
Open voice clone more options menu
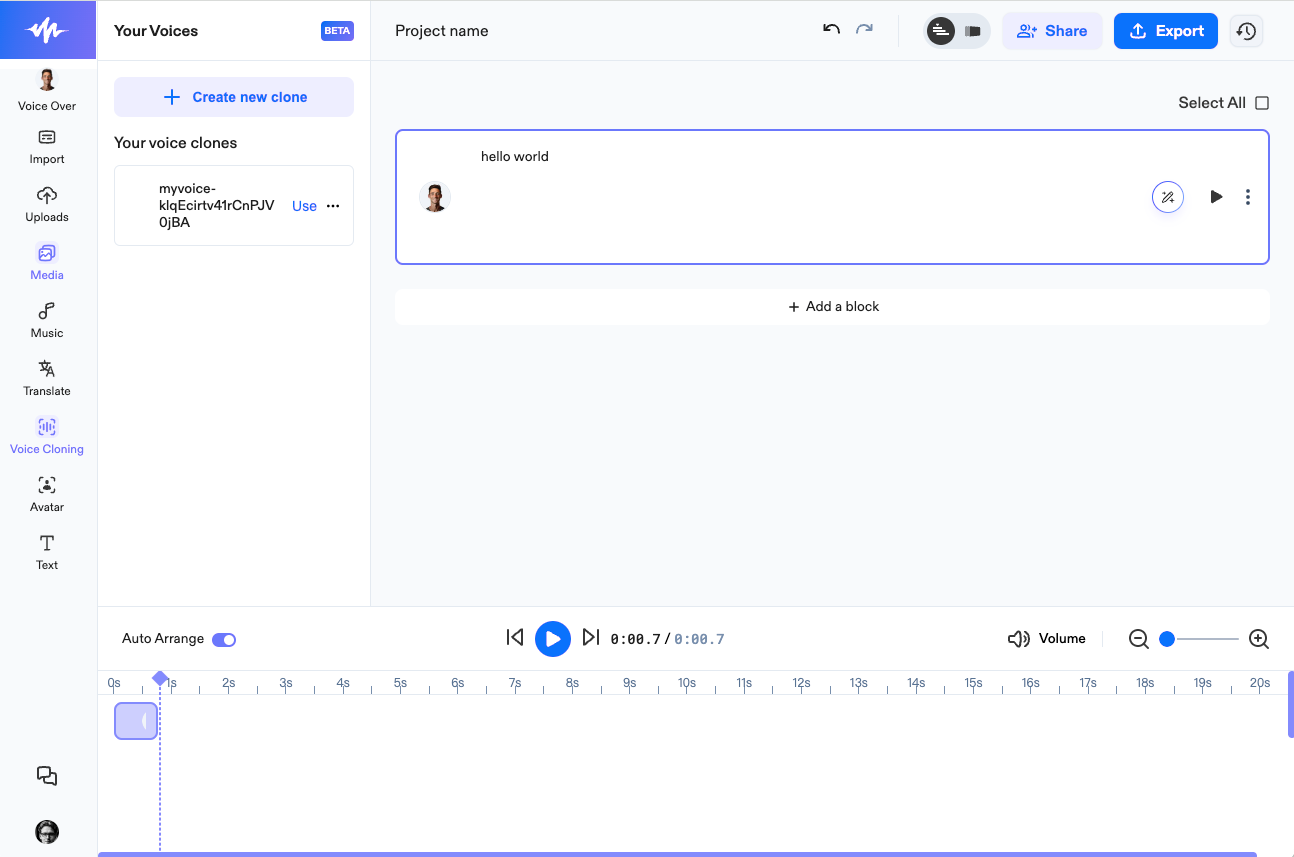(333, 206)
